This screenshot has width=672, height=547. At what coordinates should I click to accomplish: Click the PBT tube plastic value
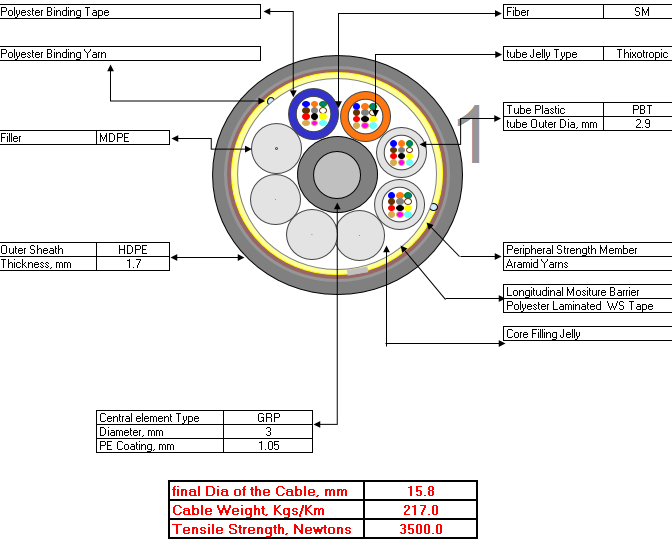click(x=638, y=109)
